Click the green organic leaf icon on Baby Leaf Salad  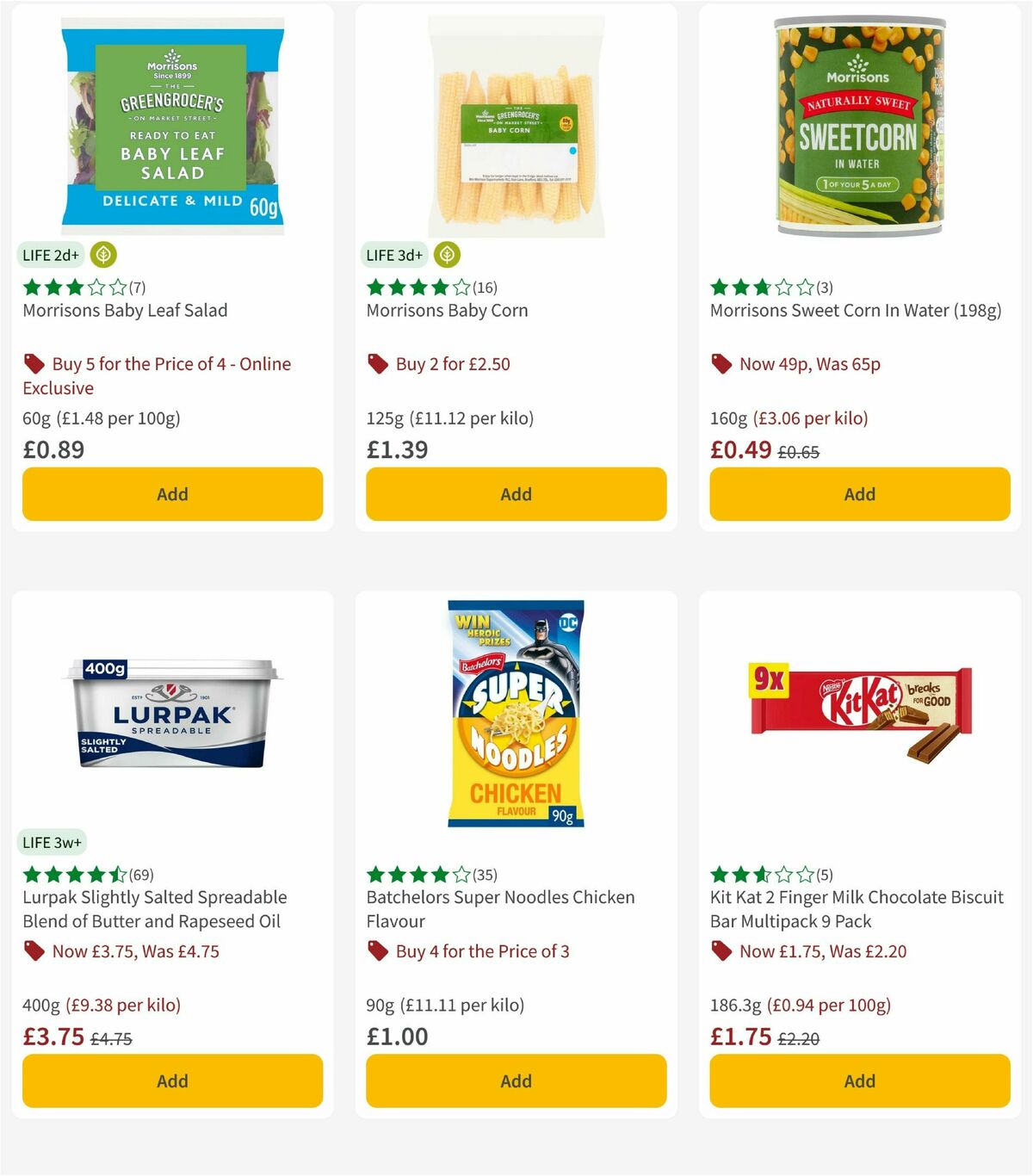click(x=103, y=255)
